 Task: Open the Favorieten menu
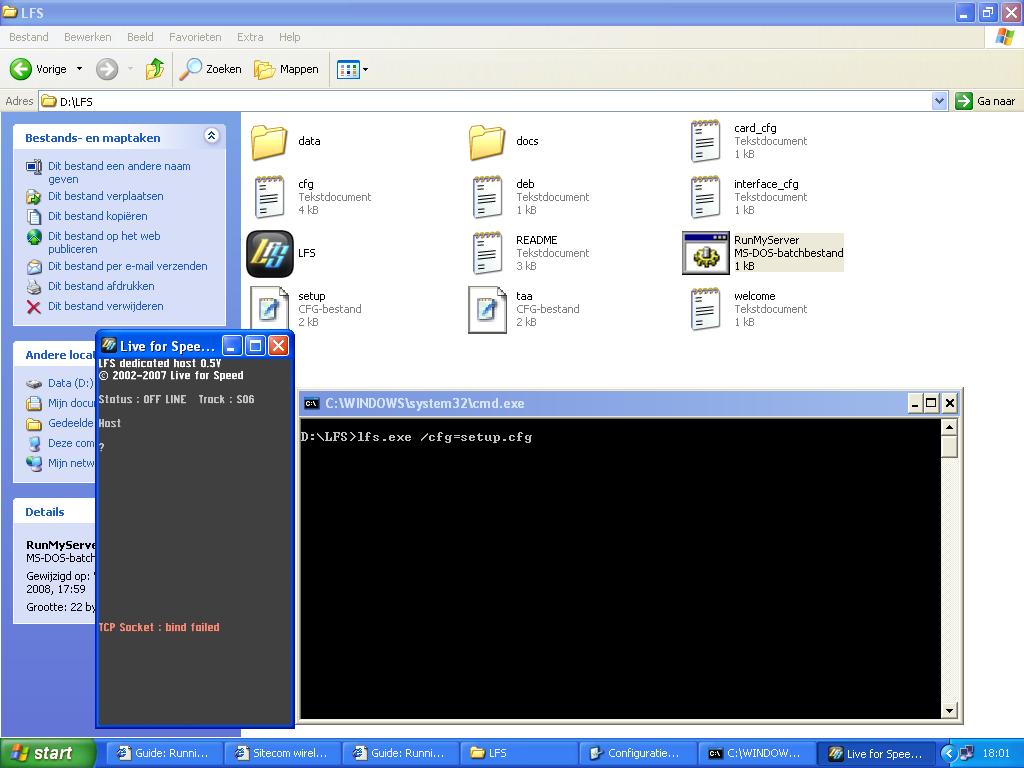click(x=195, y=37)
